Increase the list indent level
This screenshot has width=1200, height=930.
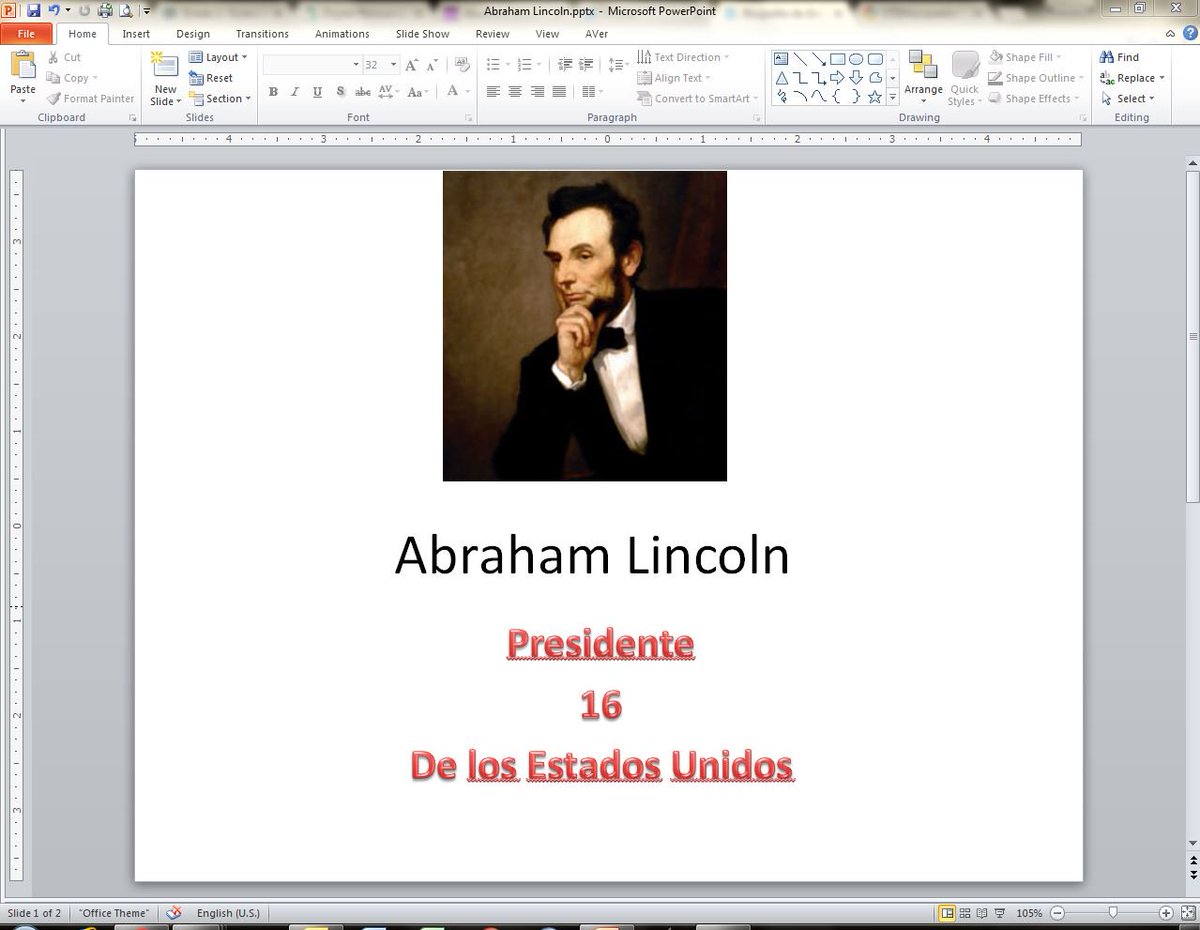[588, 64]
